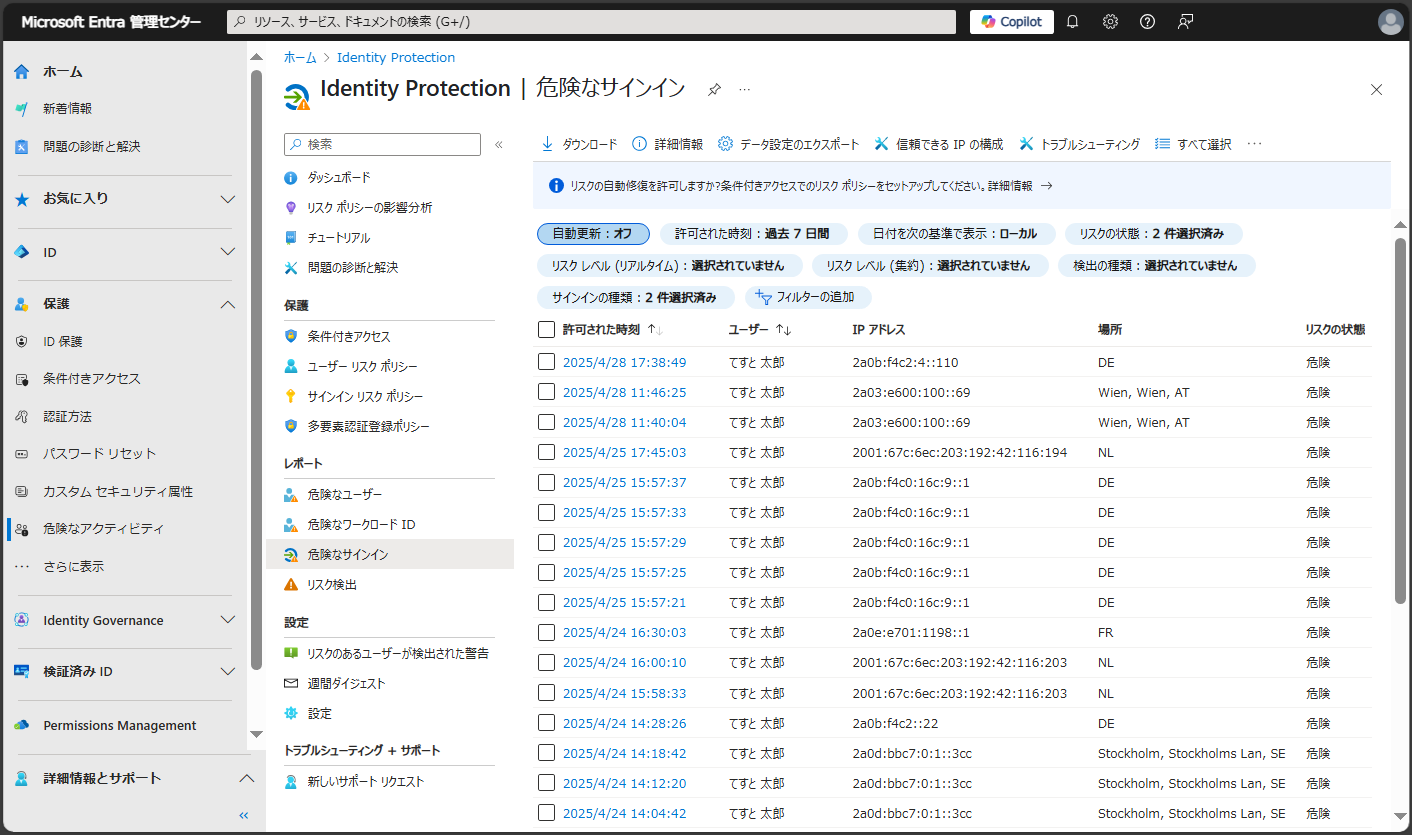Collapse 詳細情報とサポート section

point(245,778)
